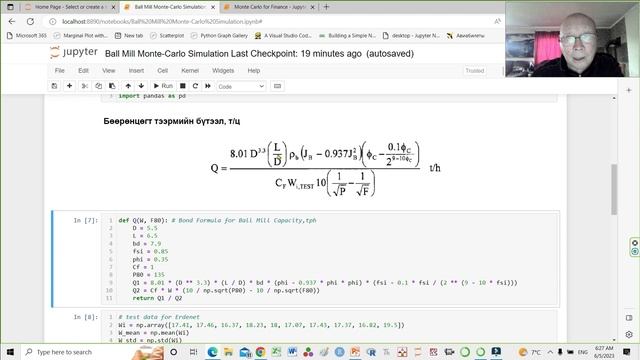Open Google Chrome from the taskbar
This screenshot has height=360, width=640.
(x=260, y=352)
